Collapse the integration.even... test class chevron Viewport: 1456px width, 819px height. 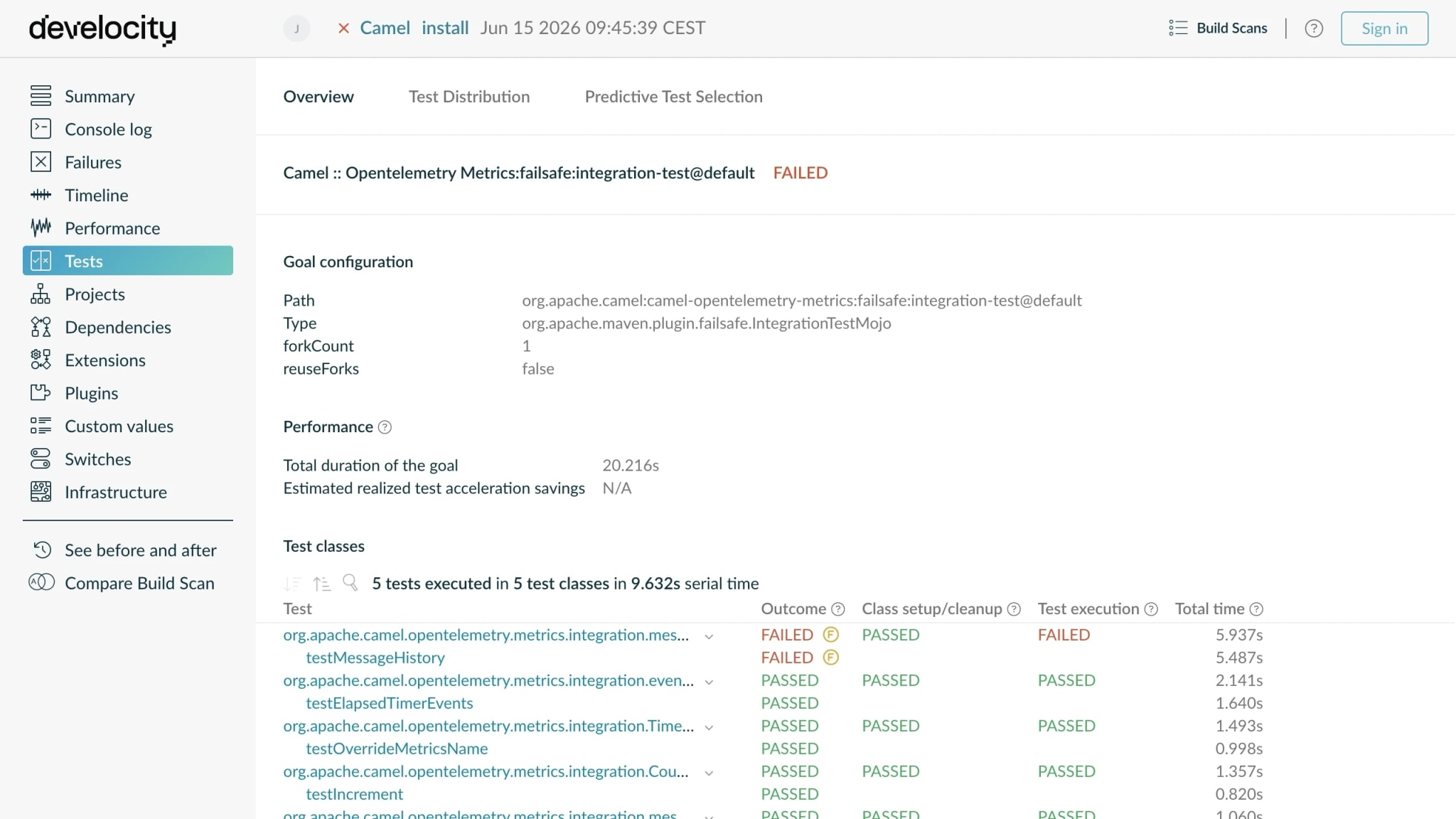[709, 682]
